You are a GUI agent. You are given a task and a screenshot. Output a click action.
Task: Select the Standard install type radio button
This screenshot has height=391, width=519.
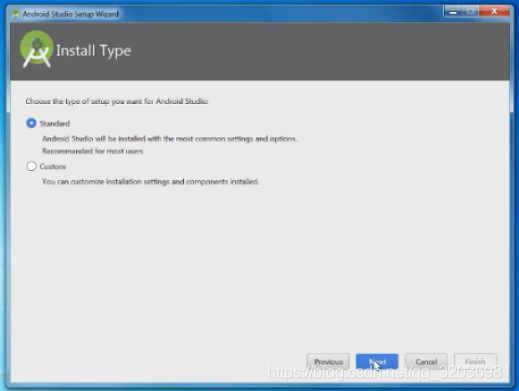click(x=31, y=123)
